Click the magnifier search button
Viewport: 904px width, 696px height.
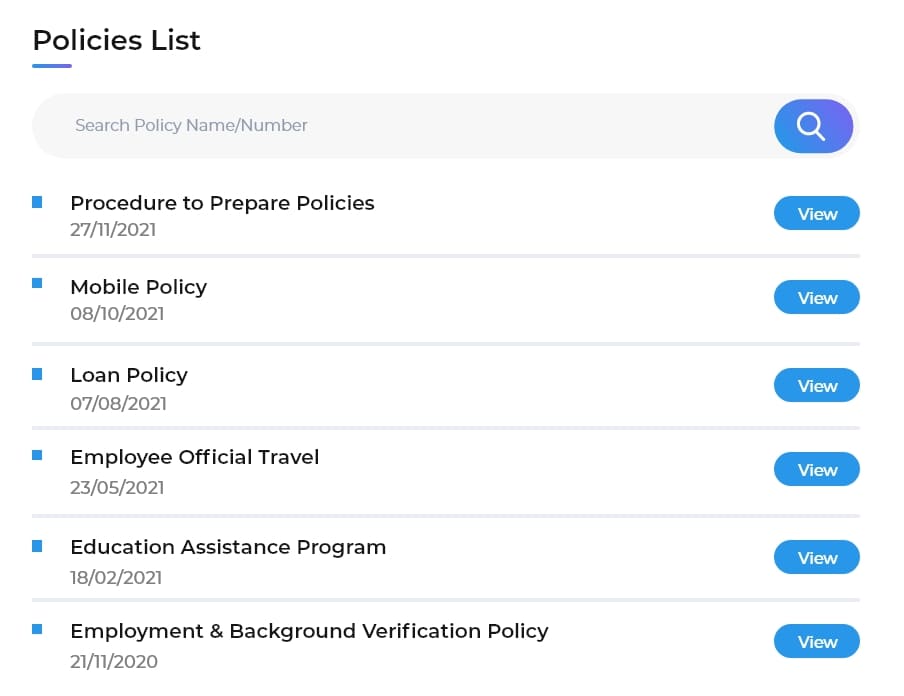coord(812,126)
